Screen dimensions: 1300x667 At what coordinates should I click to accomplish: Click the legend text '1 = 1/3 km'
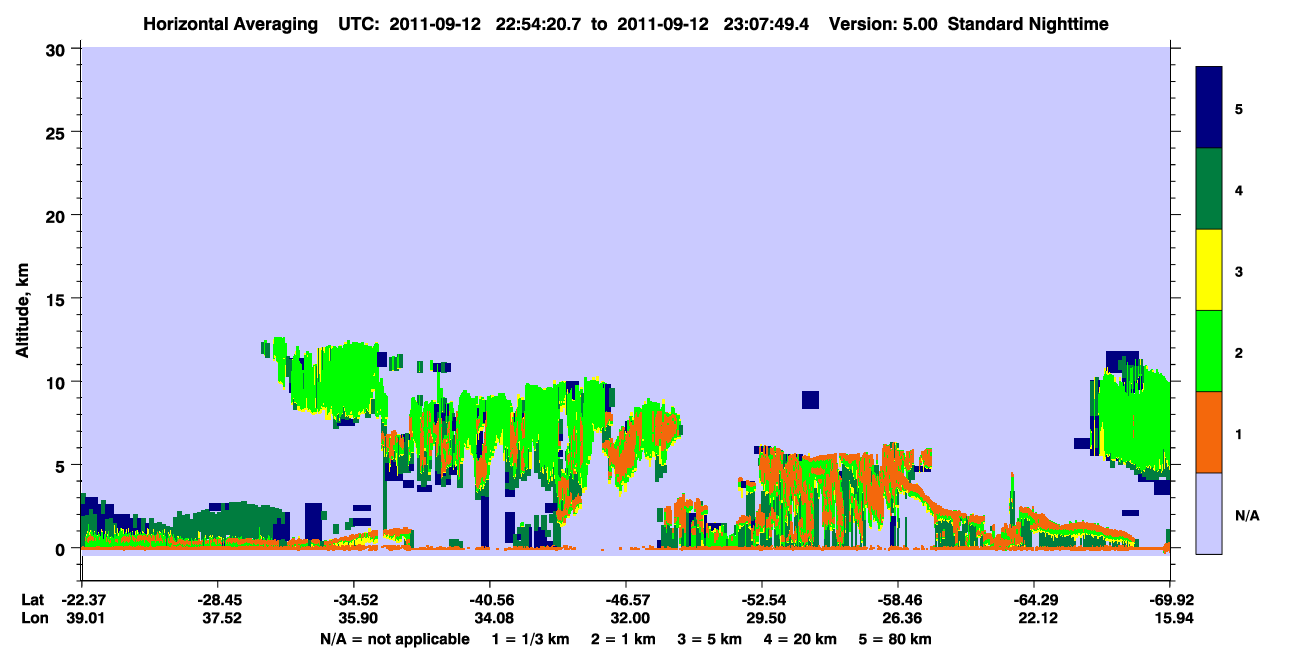pos(532,639)
